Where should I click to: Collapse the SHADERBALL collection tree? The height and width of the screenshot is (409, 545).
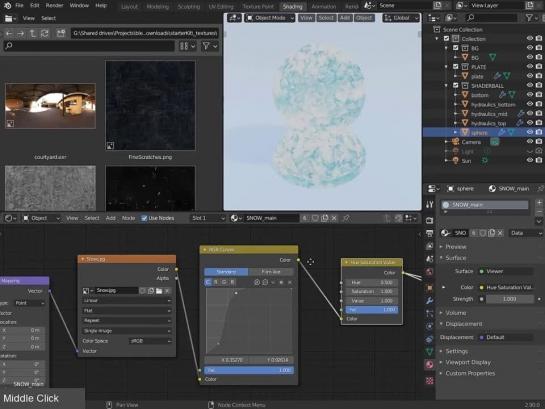tap(447, 85)
